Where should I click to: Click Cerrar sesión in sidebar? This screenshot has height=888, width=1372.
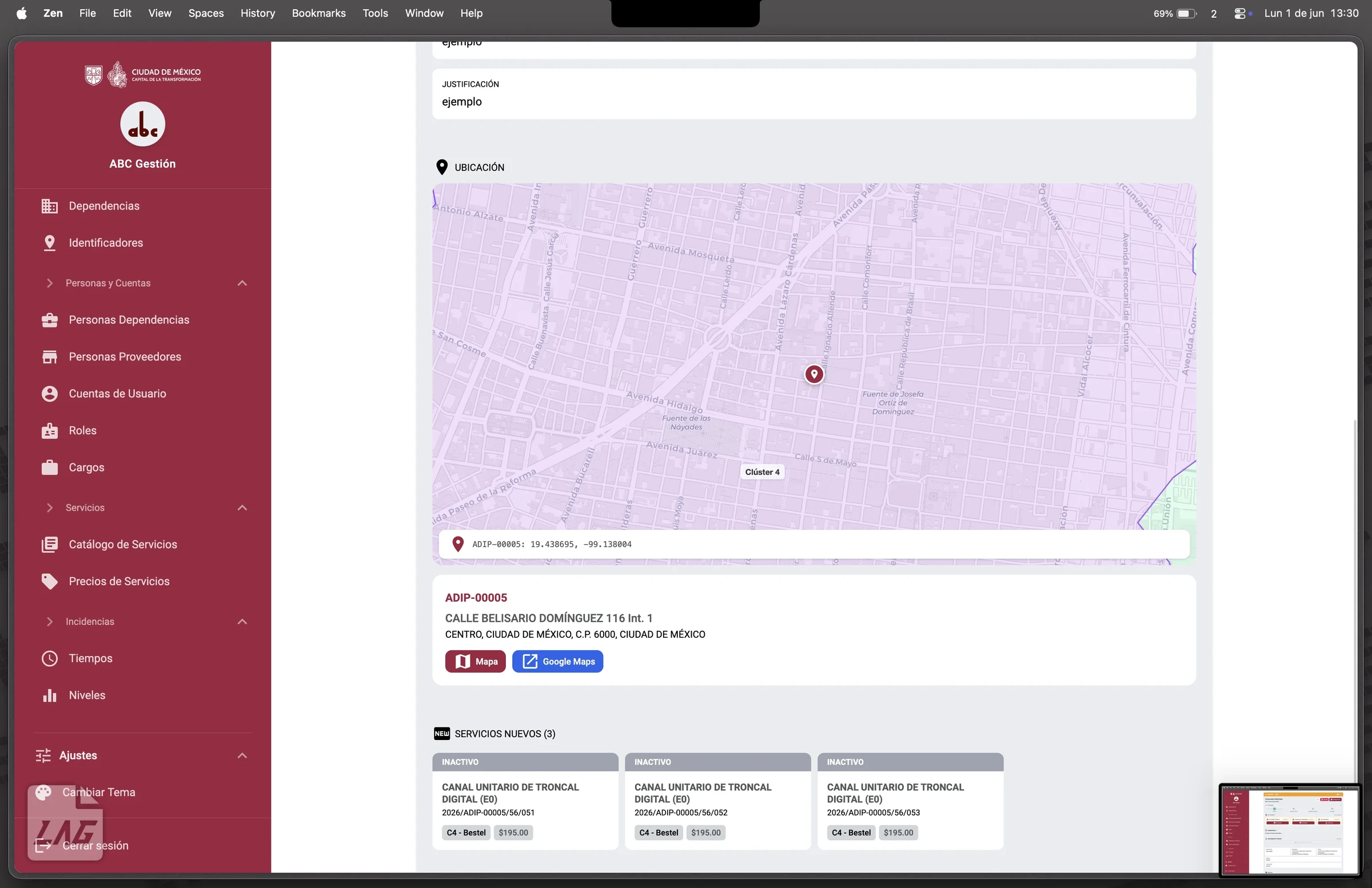(95, 845)
